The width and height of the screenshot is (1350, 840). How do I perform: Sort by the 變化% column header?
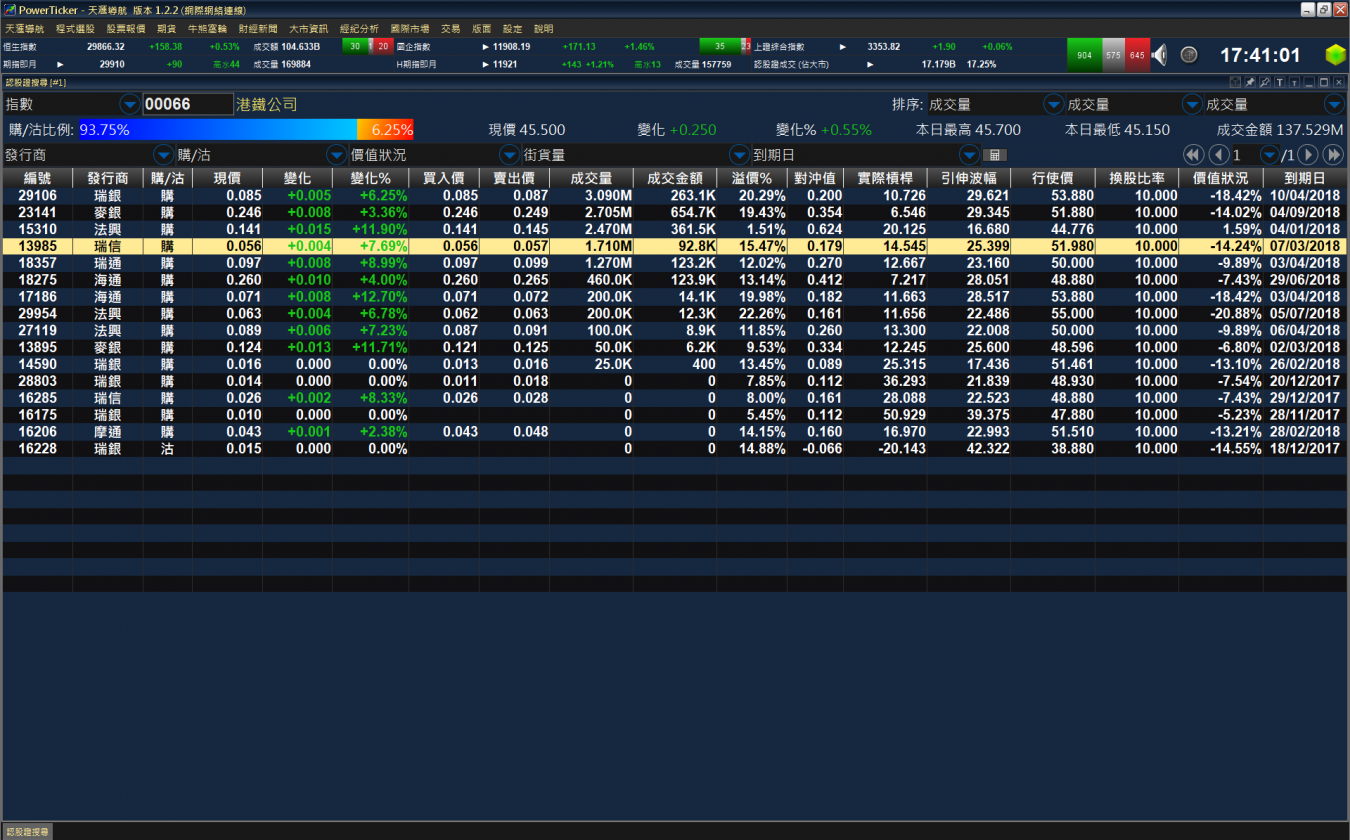click(371, 178)
